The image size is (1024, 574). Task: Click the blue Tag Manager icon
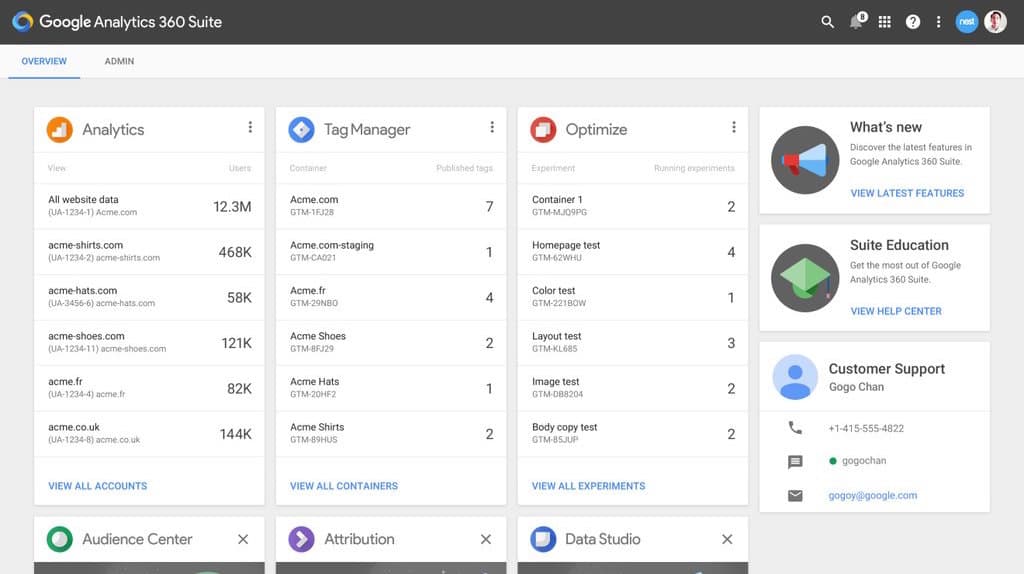tap(301, 129)
